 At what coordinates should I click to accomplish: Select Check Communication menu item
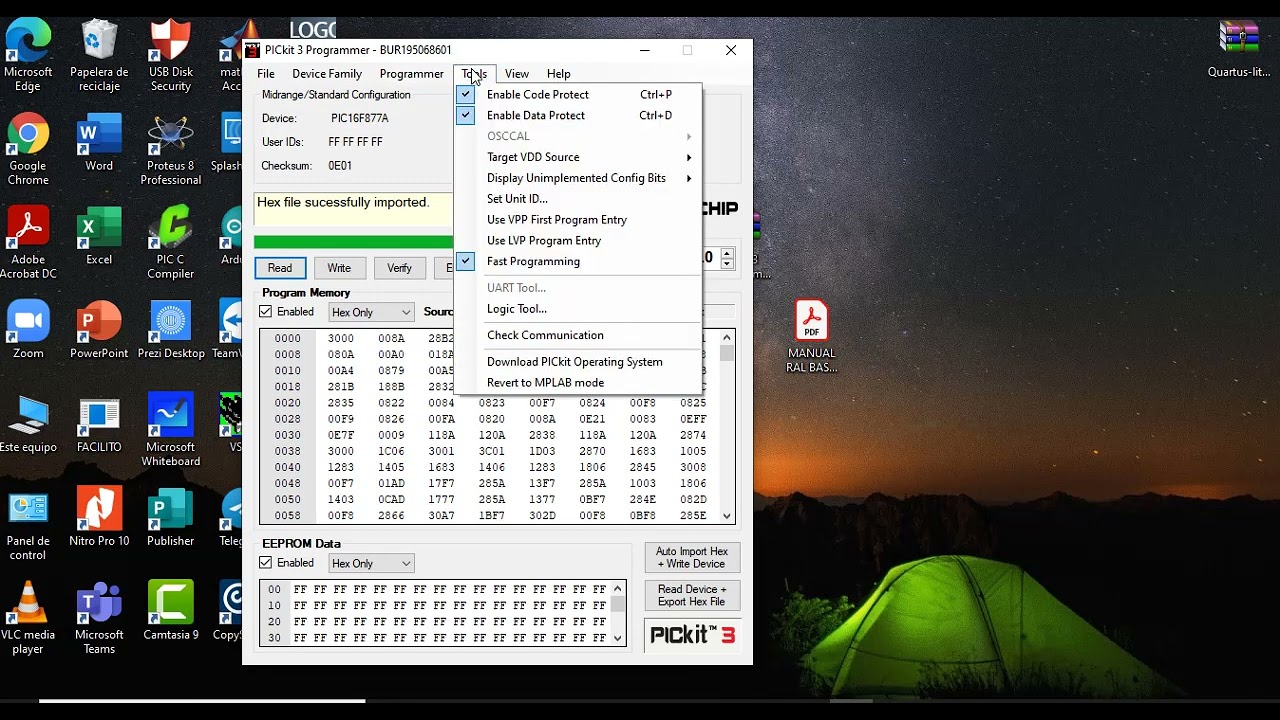pos(578,335)
